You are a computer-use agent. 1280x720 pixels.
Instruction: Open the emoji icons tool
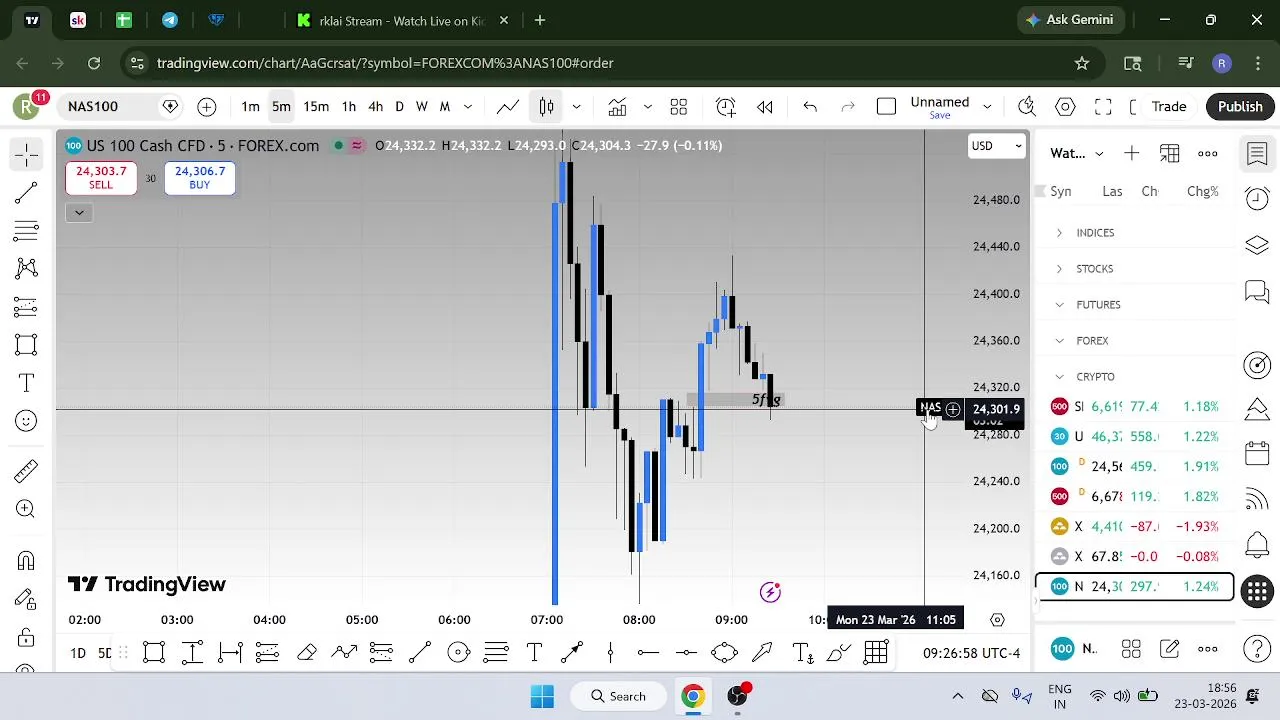click(27, 421)
